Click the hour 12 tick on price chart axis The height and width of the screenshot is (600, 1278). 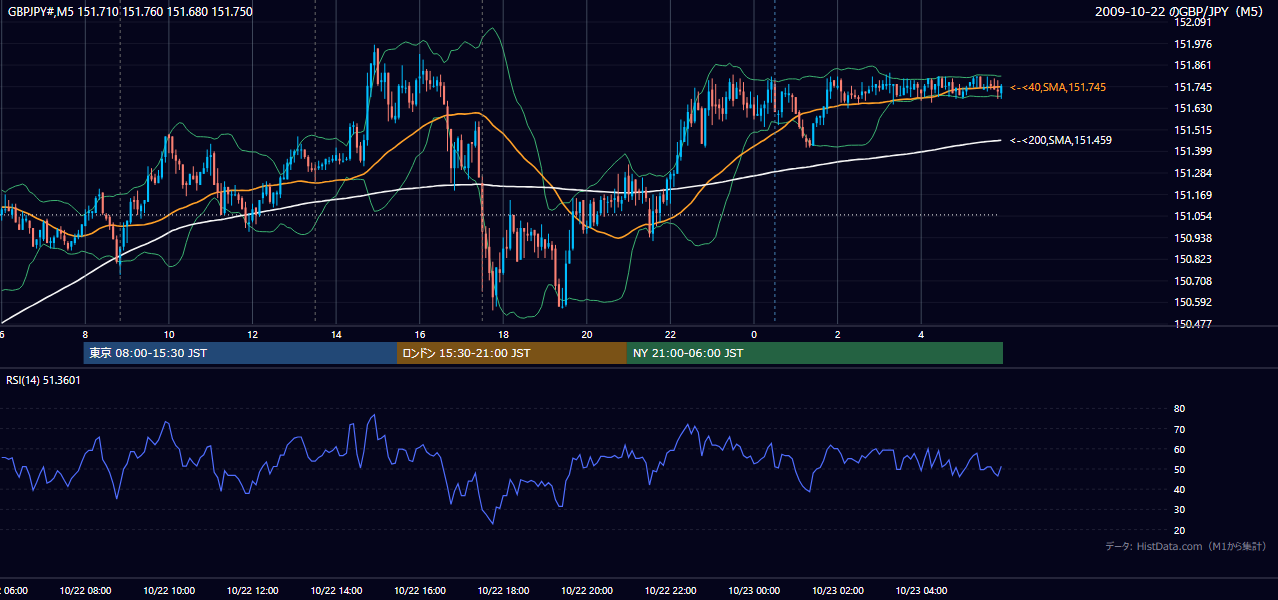click(252, 335)
